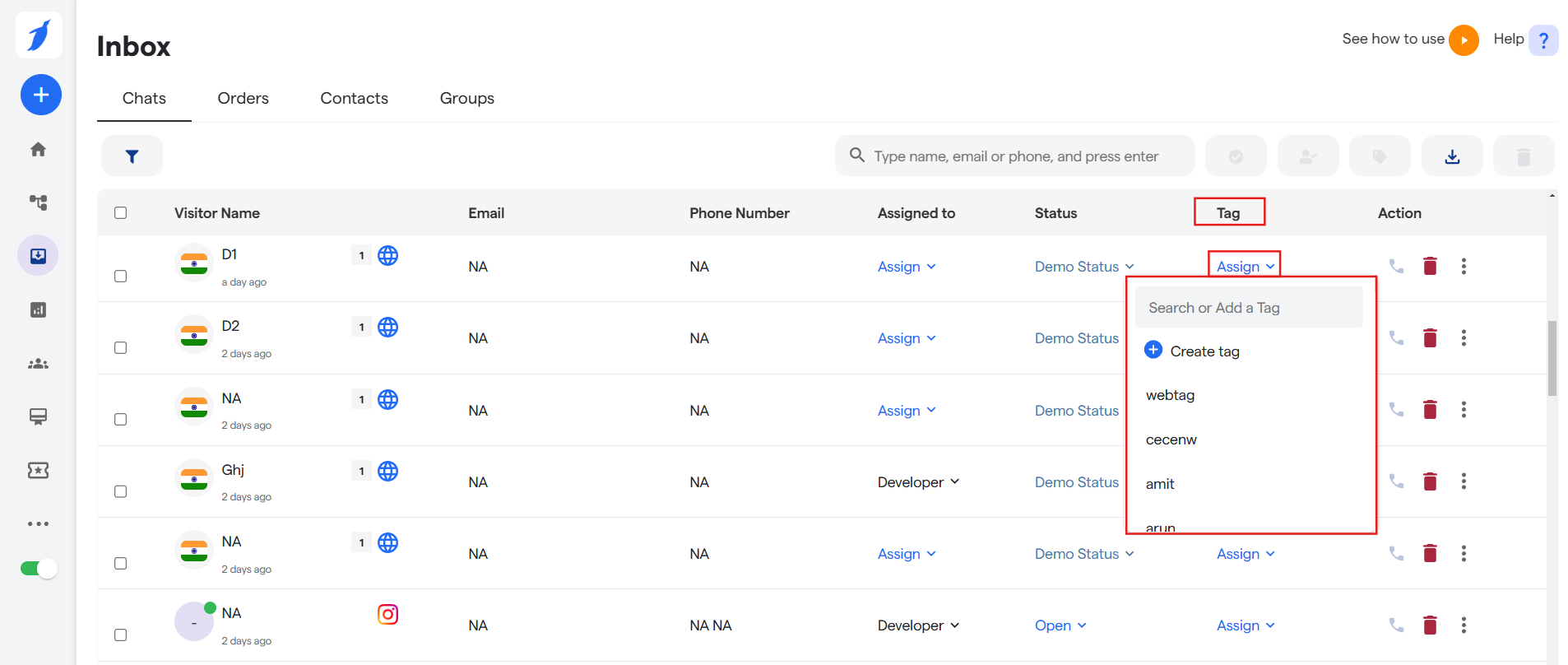Image resolution: width=1568 pixels, height=665 pixels.
Task: Open the analytics chart icon in sidebar
Action: pos(38,309)
